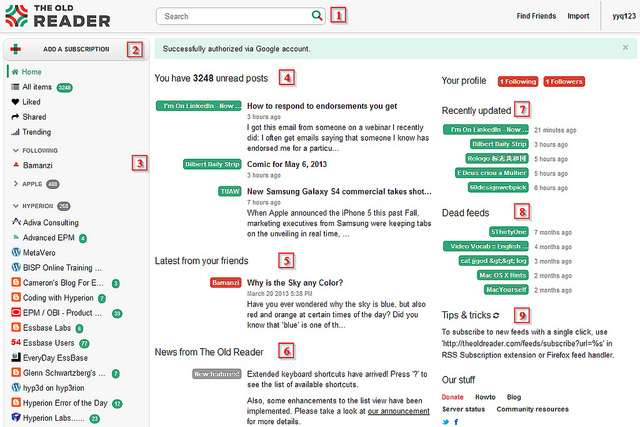Click the Essbase Users 54 favicon
The height and width of the screenshot is (427, 640).
pos(16,342)
